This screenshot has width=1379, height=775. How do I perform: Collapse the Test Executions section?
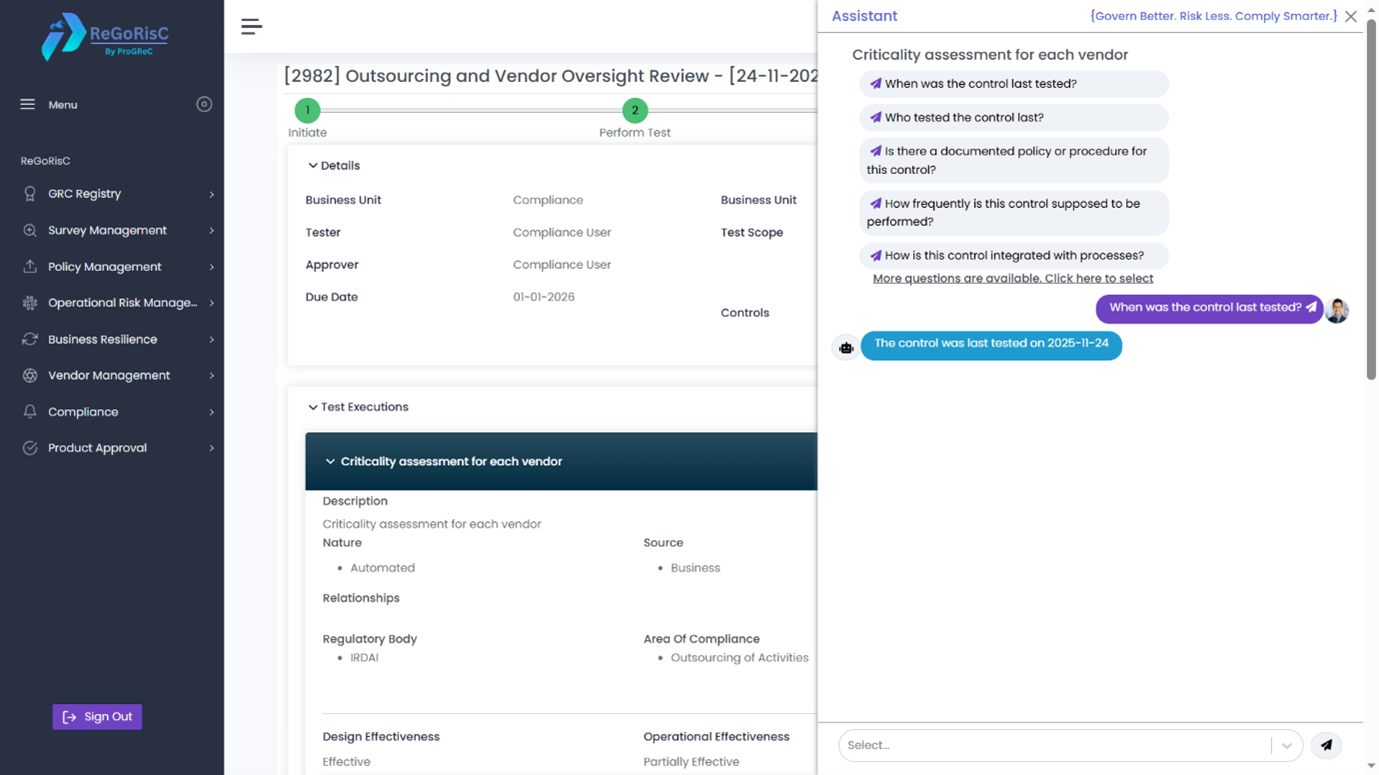(x=313, y=407)
